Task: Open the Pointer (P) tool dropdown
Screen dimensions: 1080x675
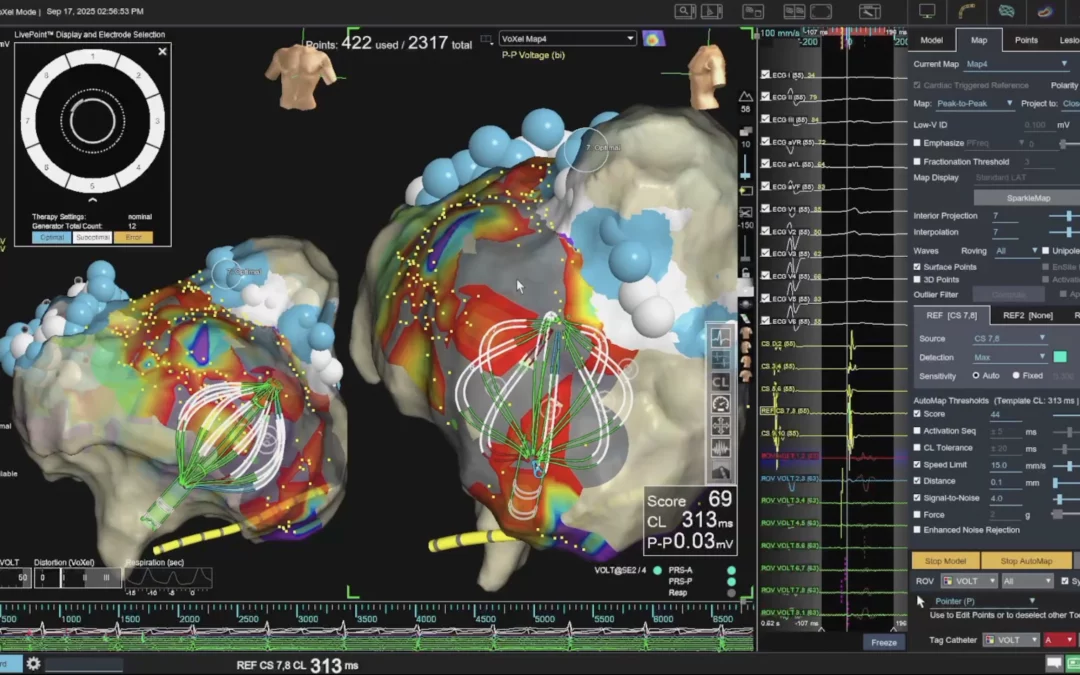Action: pos(985,601)
